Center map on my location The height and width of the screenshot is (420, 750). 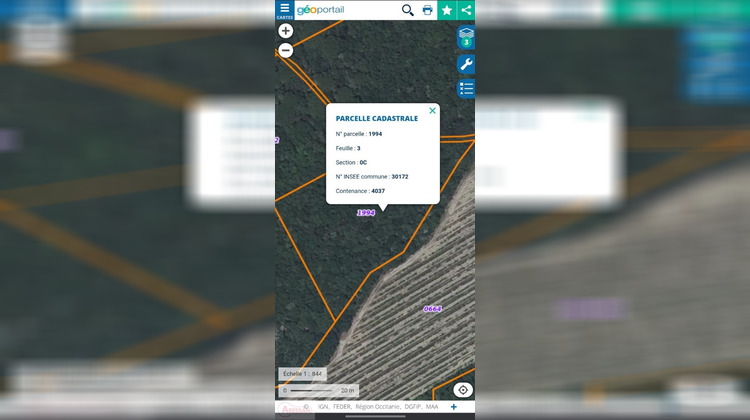click(463, 390)
